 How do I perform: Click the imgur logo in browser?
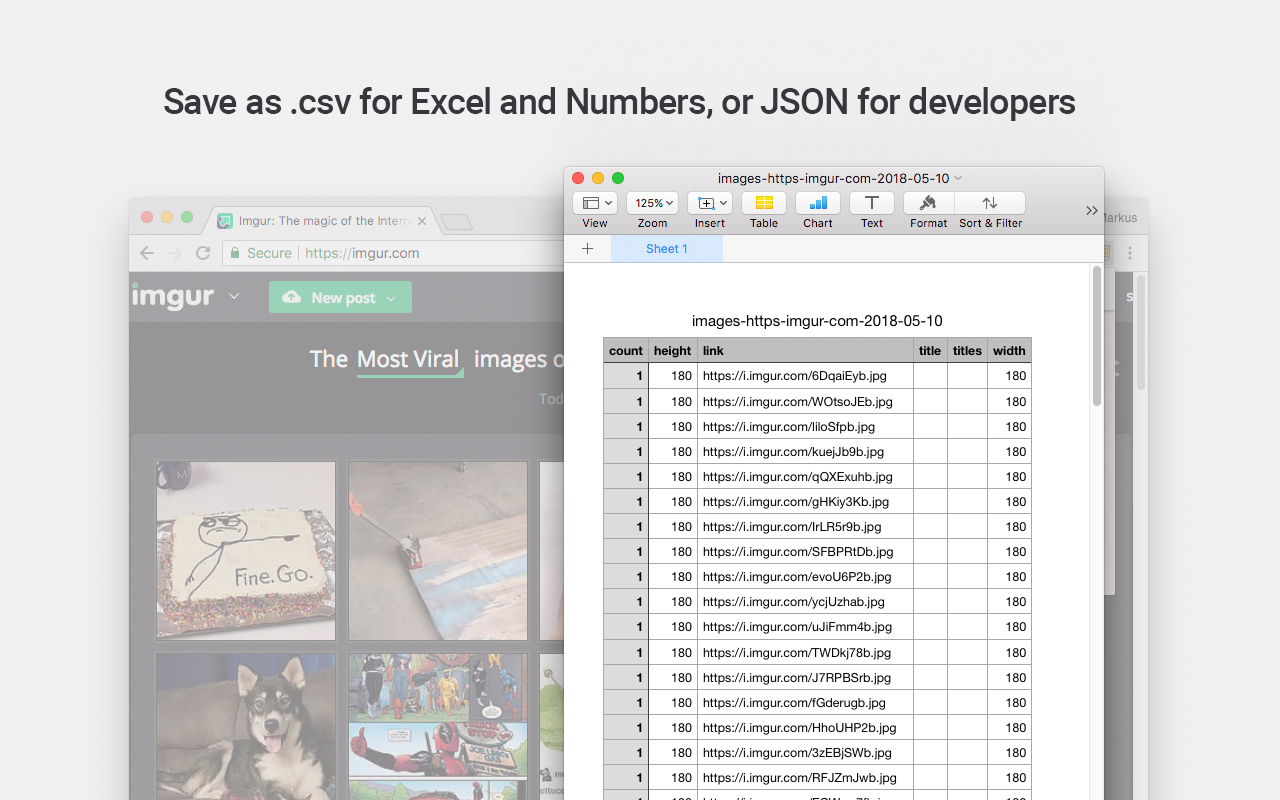pyautogui.click(x=173, y=296)
